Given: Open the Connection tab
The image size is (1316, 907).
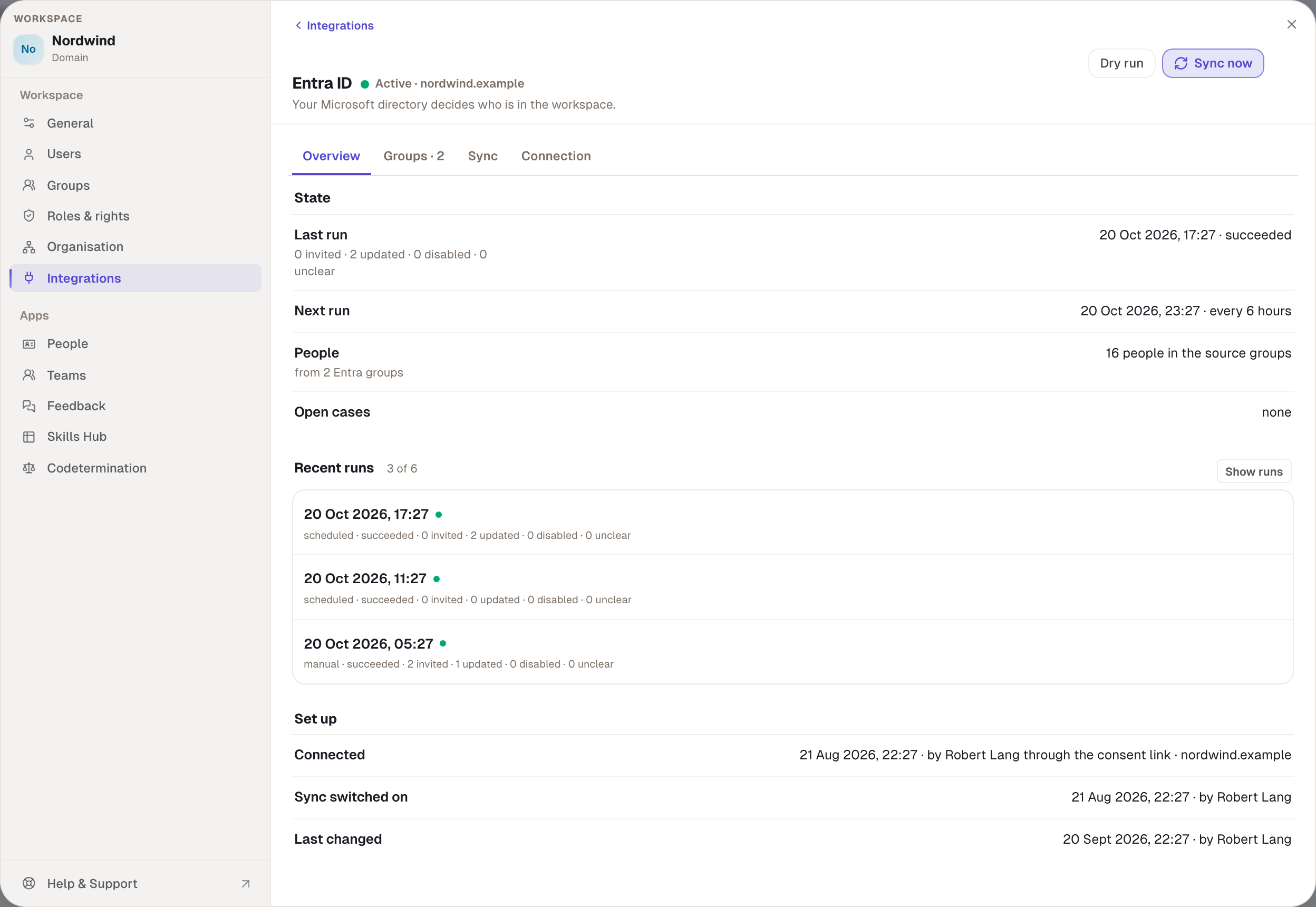Looking at the screenshot, I should tap(556, 156).
